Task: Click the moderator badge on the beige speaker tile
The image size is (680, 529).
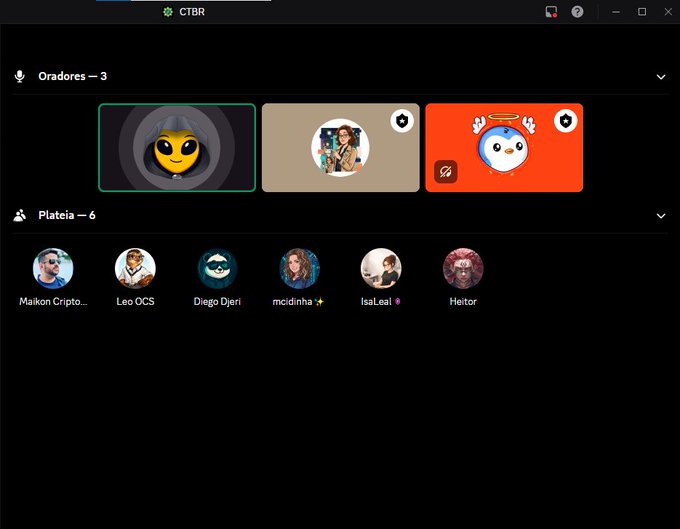Action: click(401, 121)
